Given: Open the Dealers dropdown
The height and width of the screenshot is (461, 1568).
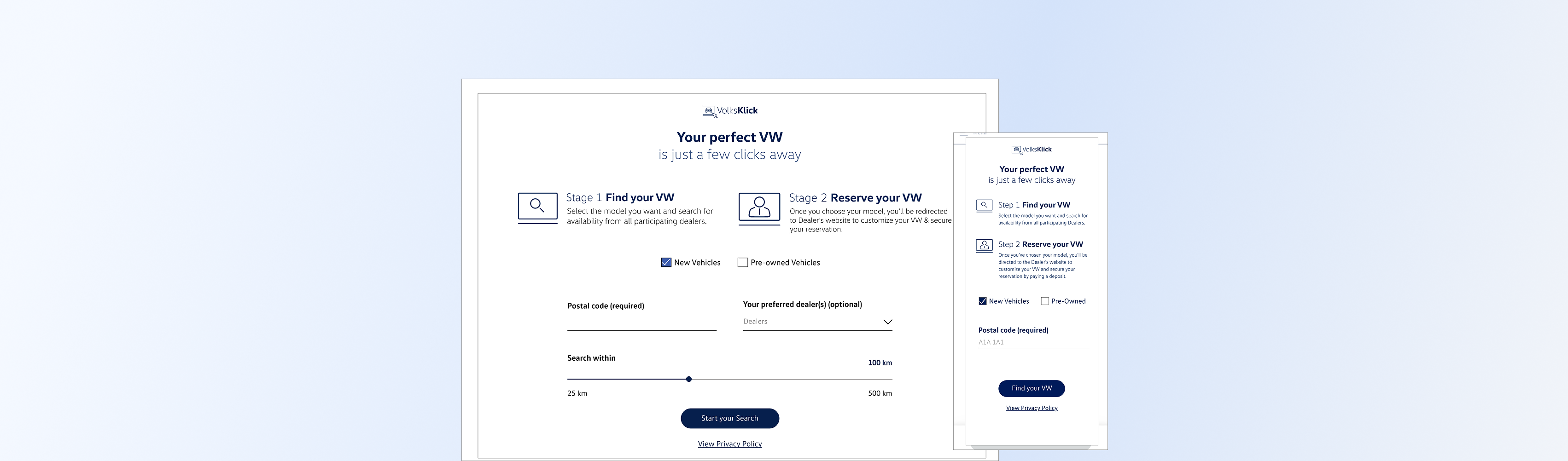Looking at the screenshot, I should click(x=817, y=322).
